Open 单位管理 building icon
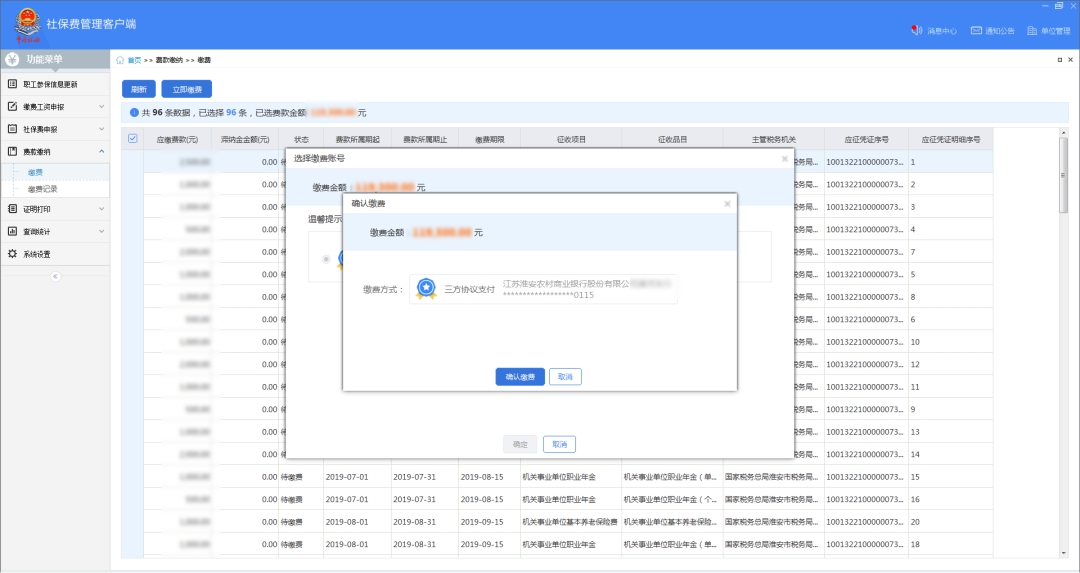Viewport: 1080px width, 573px height. [1032, 30]
